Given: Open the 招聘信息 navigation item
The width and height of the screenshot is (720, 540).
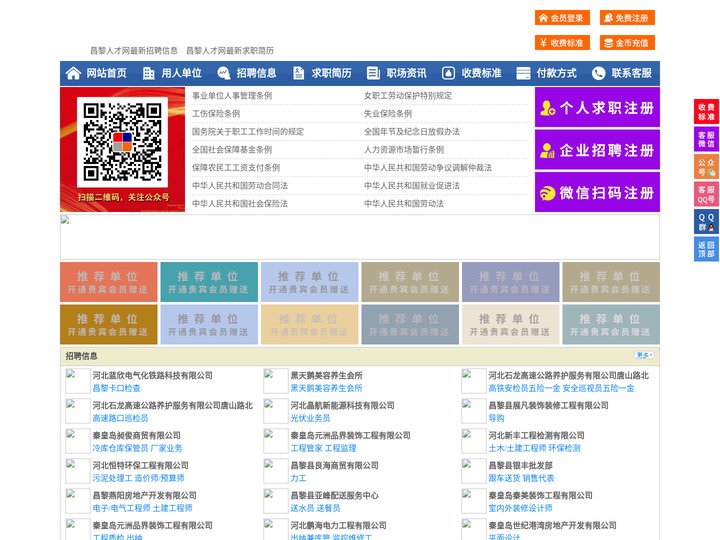Looking at the screenshot, I should 256,73.
